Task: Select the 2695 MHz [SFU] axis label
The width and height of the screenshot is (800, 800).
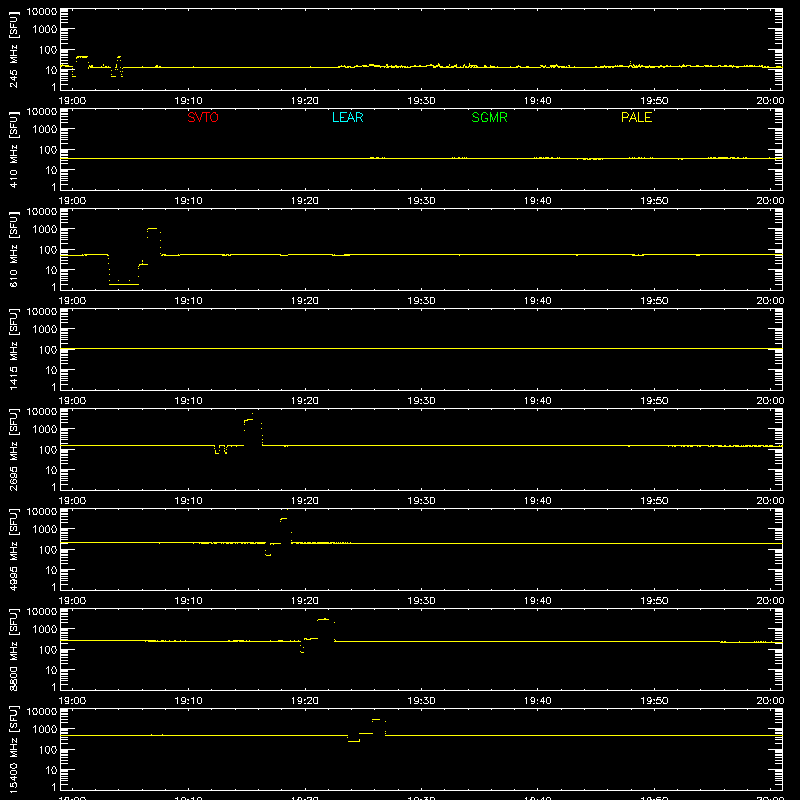Action: (x=13, y=449)
